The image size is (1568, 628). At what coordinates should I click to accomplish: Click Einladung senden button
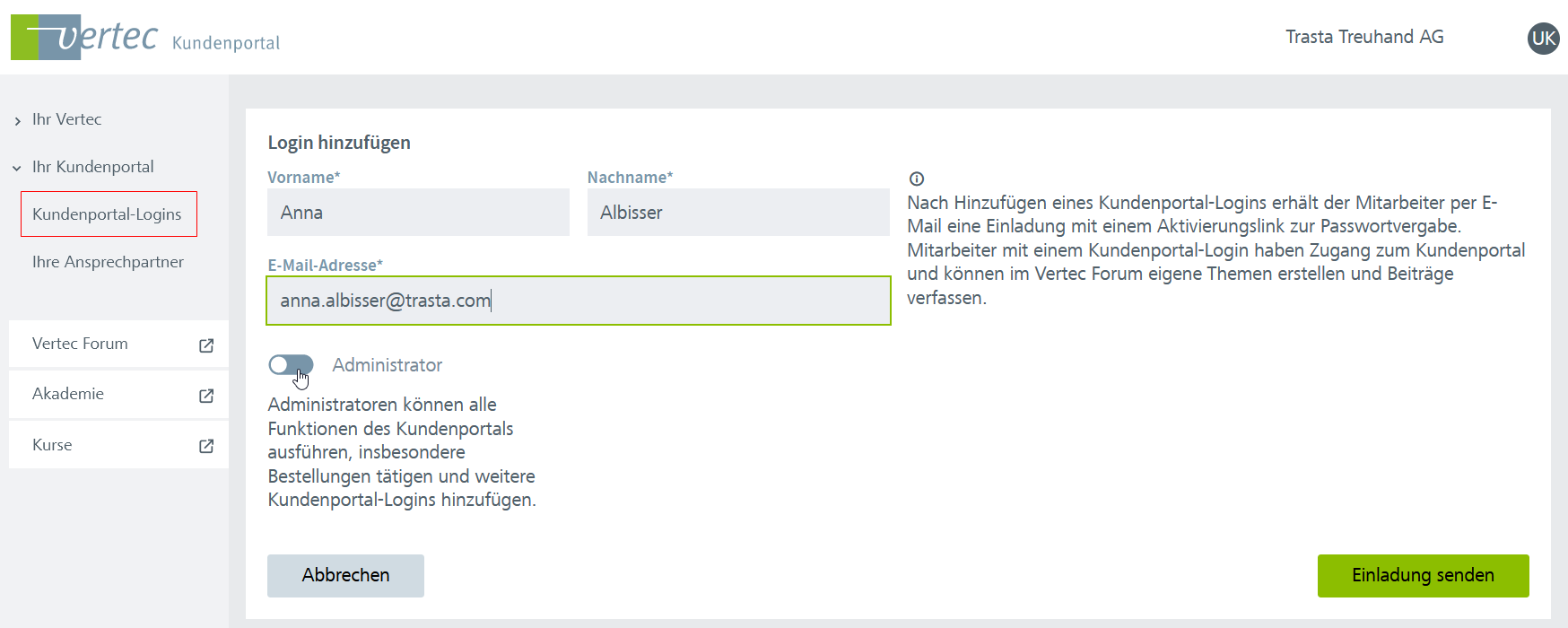[x=1423, y=575]
